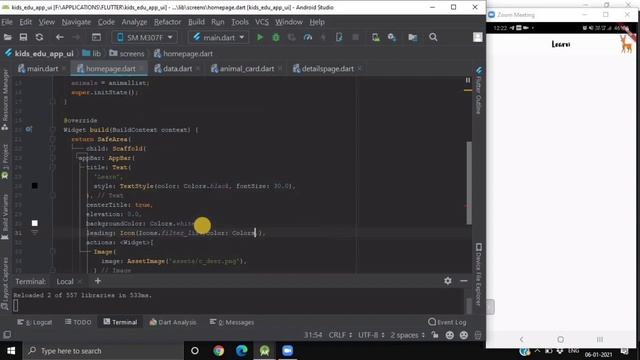The height and width of the screenshot is (360, 640).
Task: Open the Dart Analysis tool window
Action: (x=173, y=322)
